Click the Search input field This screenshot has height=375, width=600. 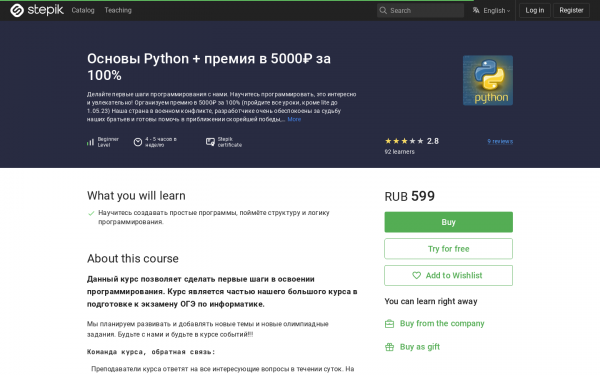pos(420,10)
